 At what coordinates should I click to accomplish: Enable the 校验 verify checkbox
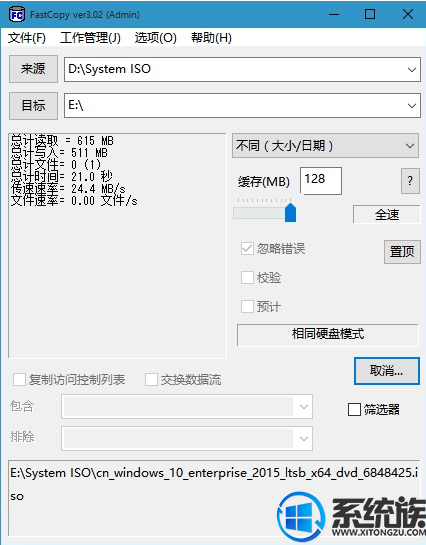click(247, 278)
